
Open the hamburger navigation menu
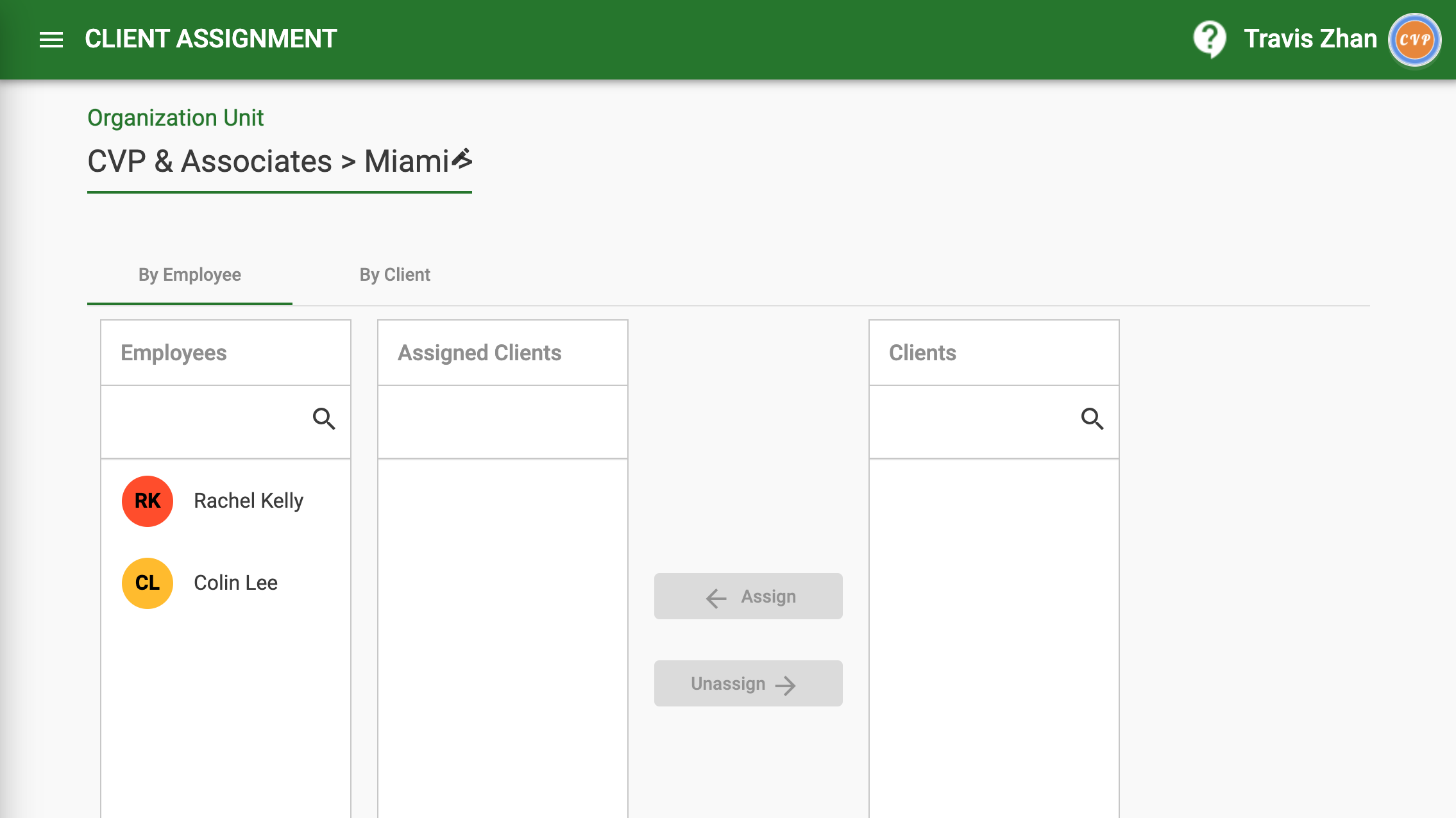(51, 40)
